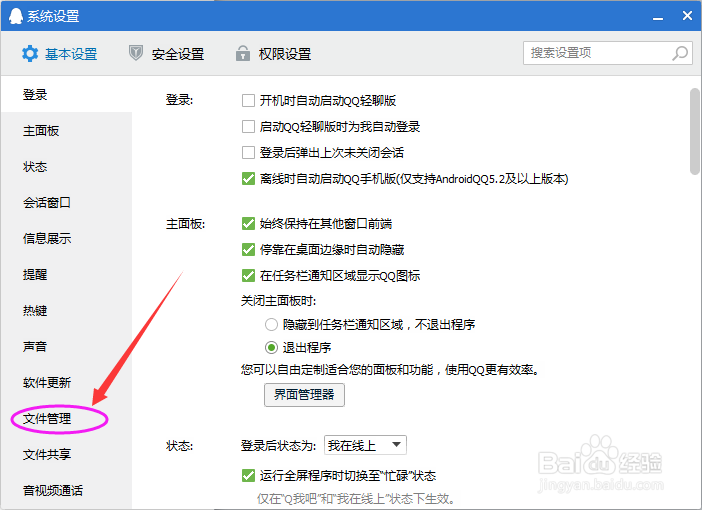Open 软件更新 in the sidebar

pyautogui.click(x=66, y=382)
